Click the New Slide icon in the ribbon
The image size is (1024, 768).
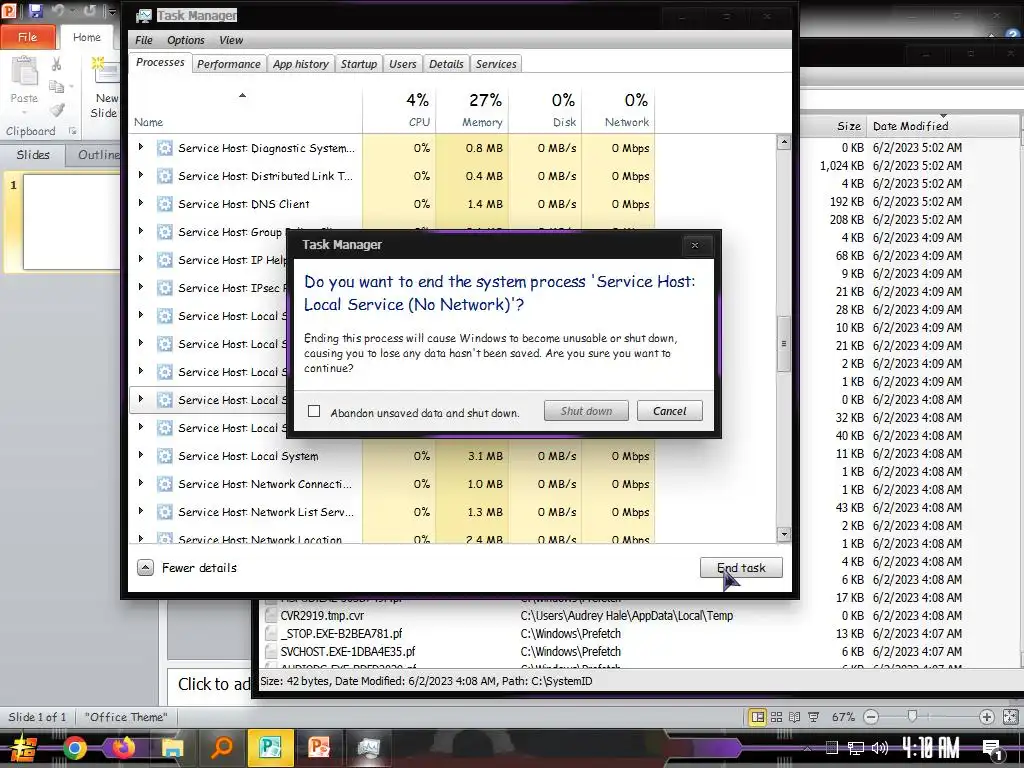(104, 71)
